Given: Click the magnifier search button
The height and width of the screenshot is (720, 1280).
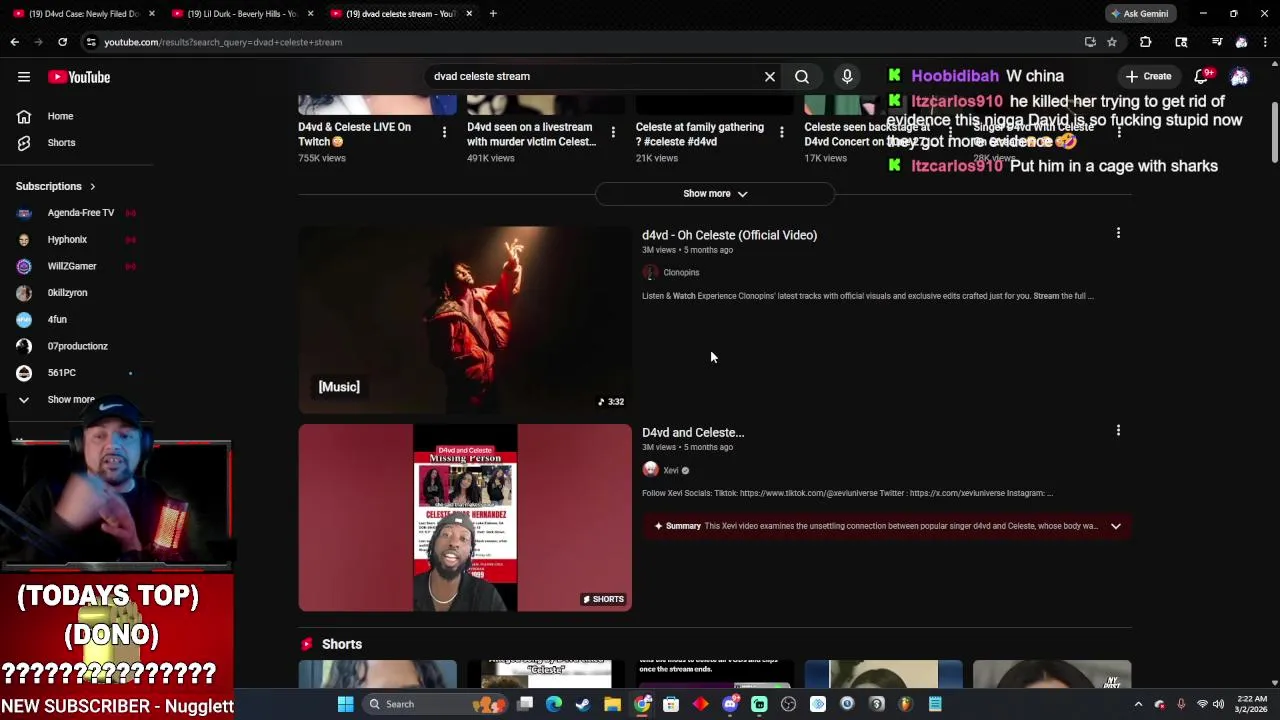Looking at the screenshot, I should 802,76.
